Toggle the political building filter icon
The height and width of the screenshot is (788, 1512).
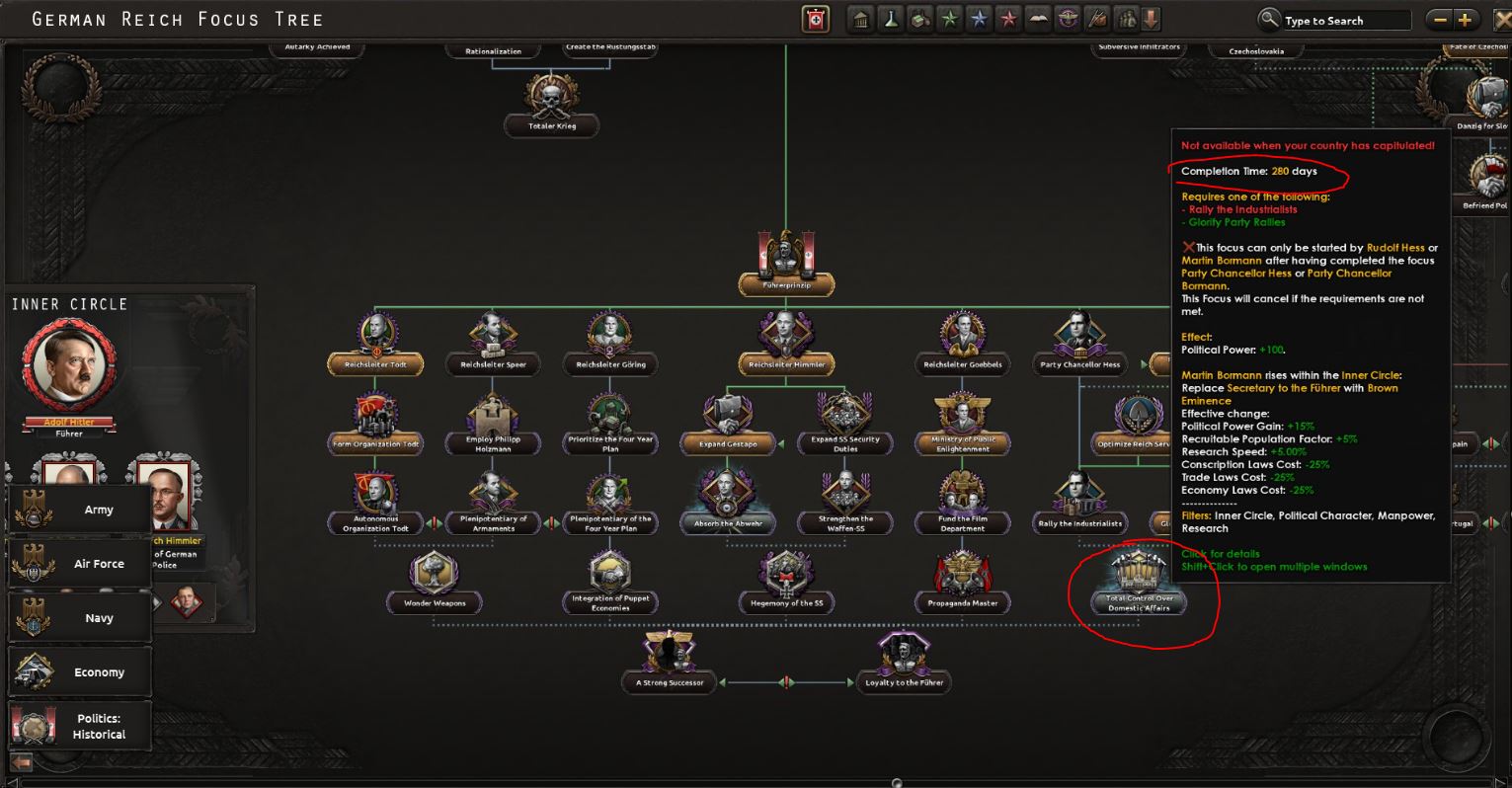point(861,20)
